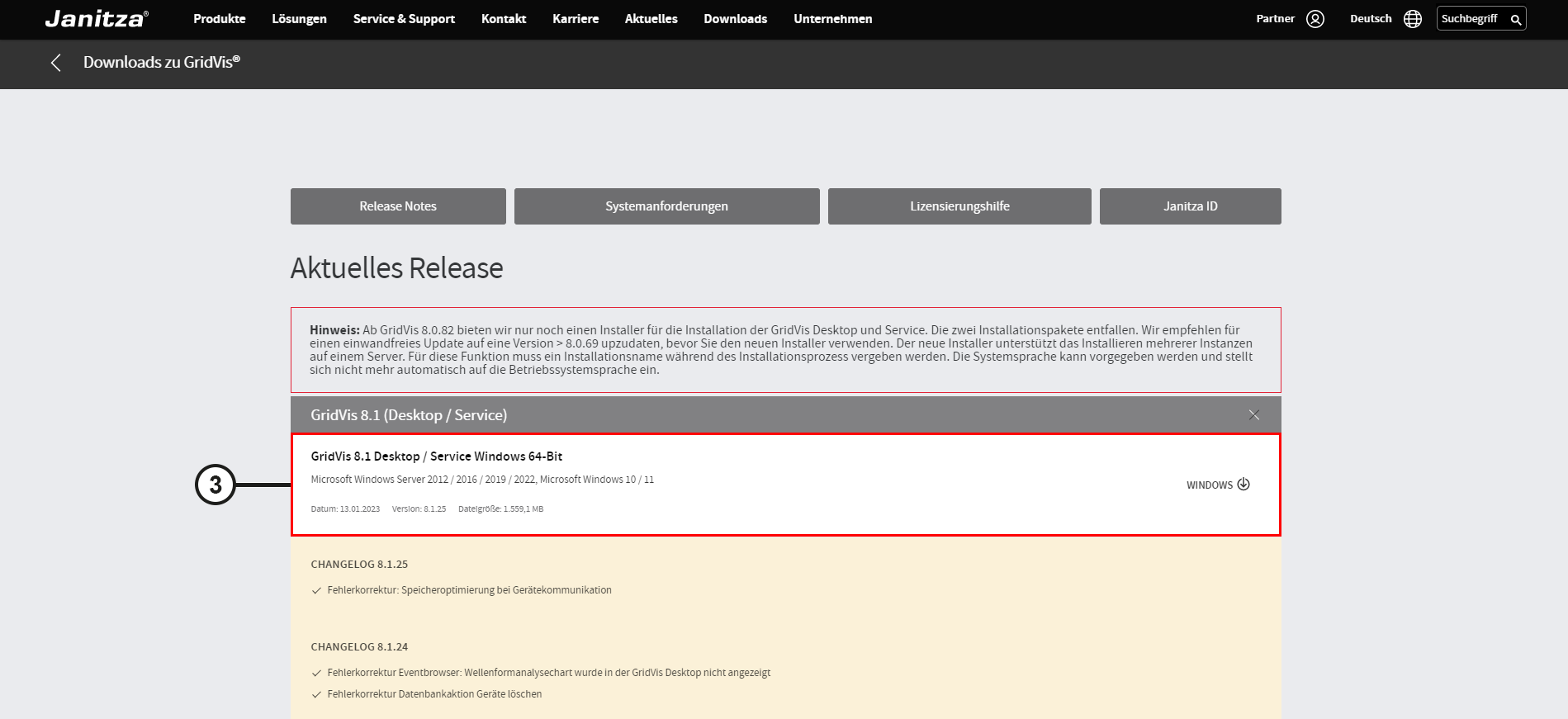Image resolution: width=1568 pixels, height=719 pixels.
Task: Go to the Kontakt page
Action: tap(504, 19)
